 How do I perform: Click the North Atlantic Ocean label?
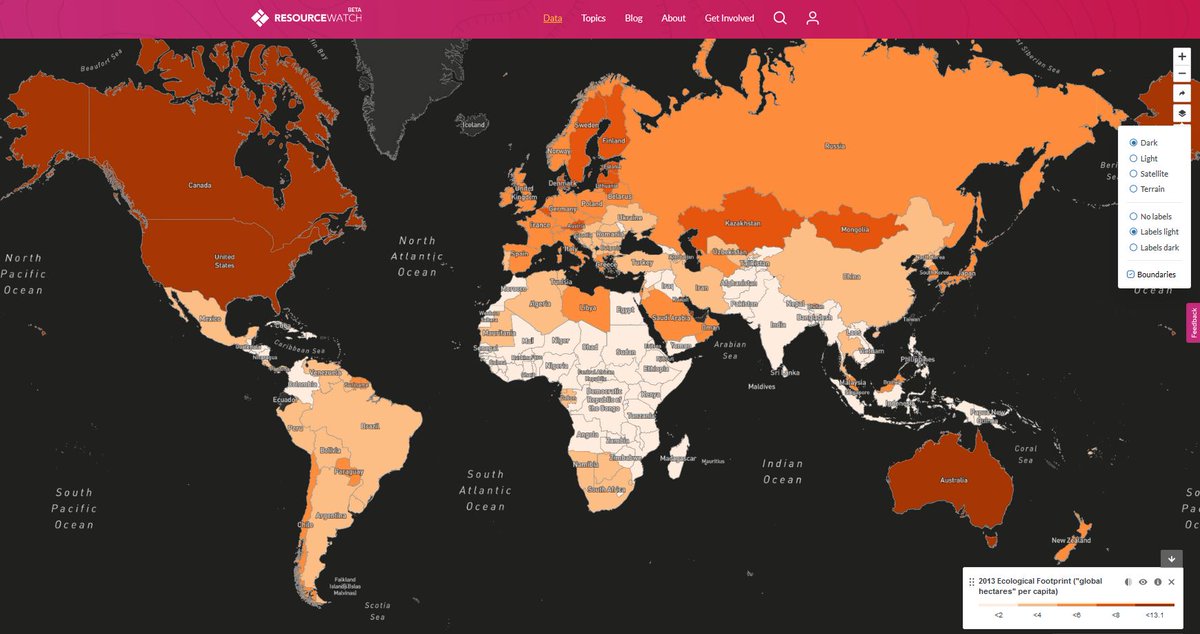coord(417,256)
